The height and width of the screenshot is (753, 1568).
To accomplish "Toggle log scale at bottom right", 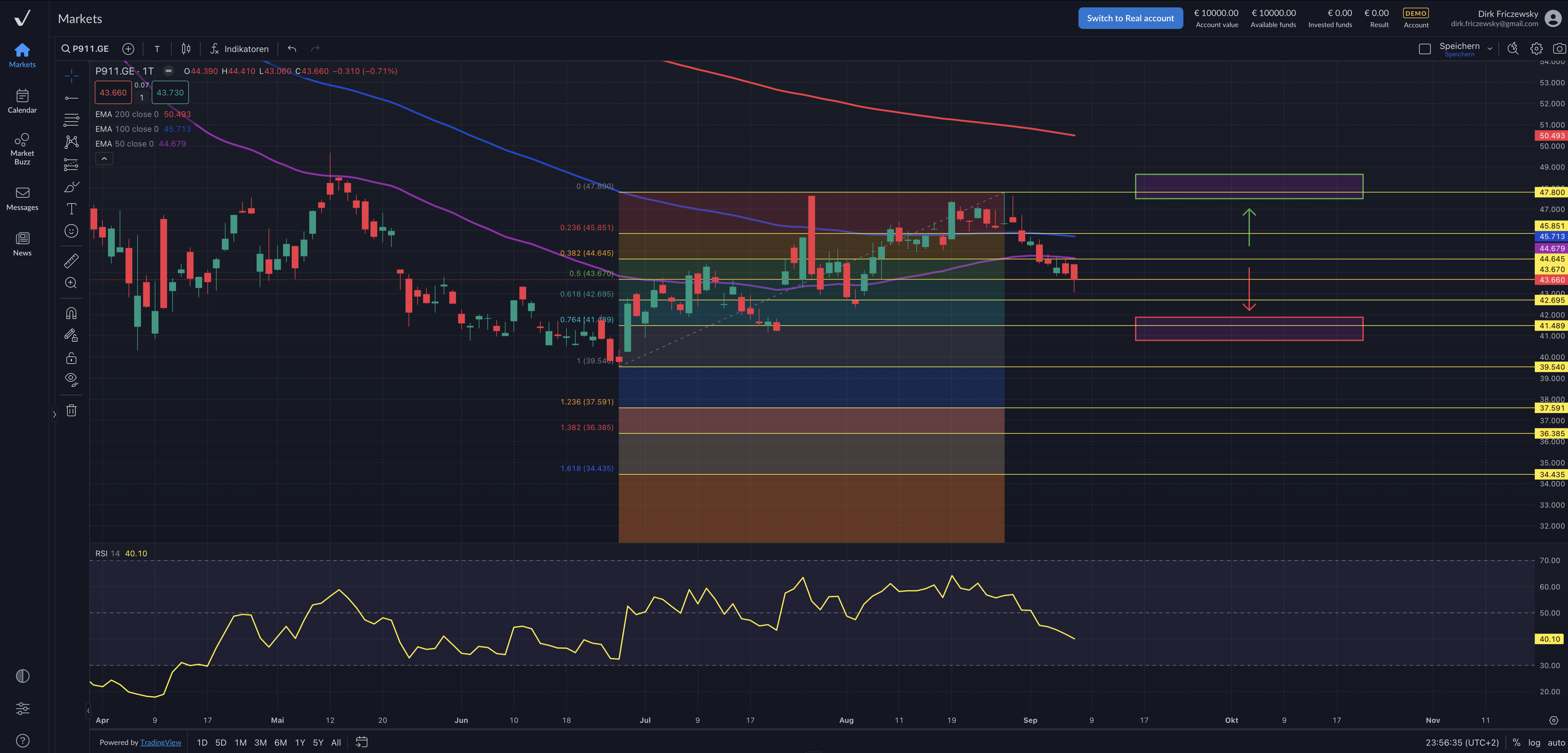I will tap(1534, 742).
